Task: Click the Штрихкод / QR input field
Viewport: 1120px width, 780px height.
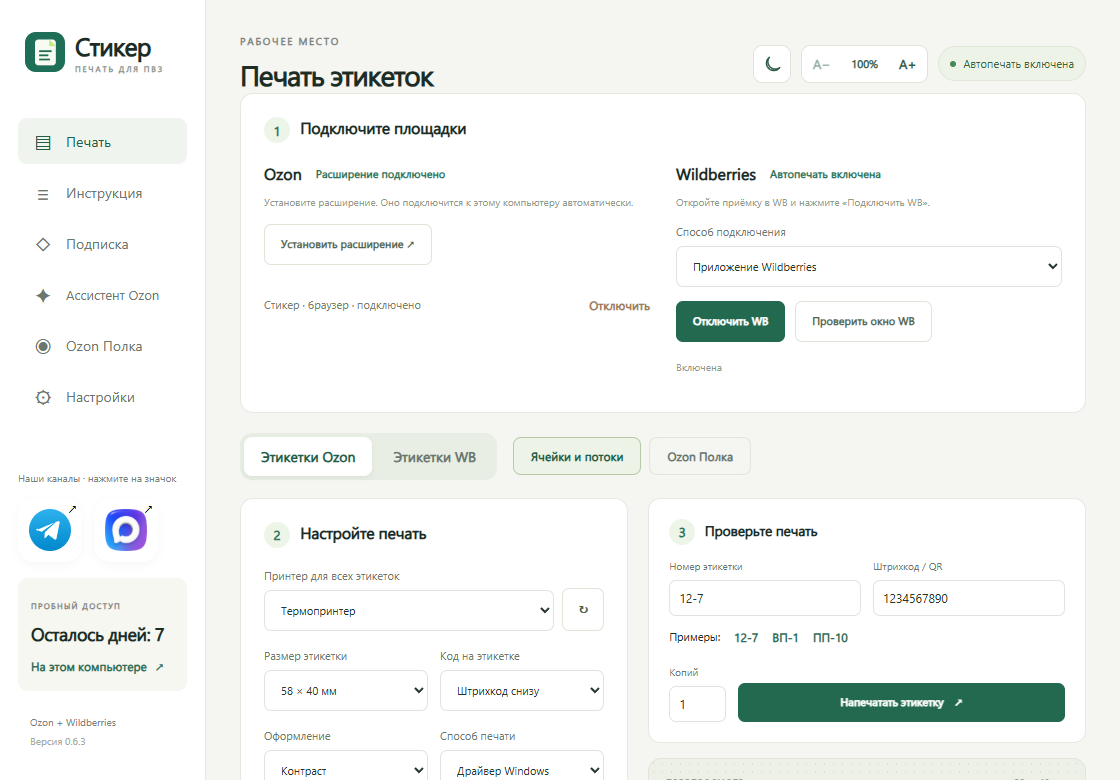Action: point(969,598)
